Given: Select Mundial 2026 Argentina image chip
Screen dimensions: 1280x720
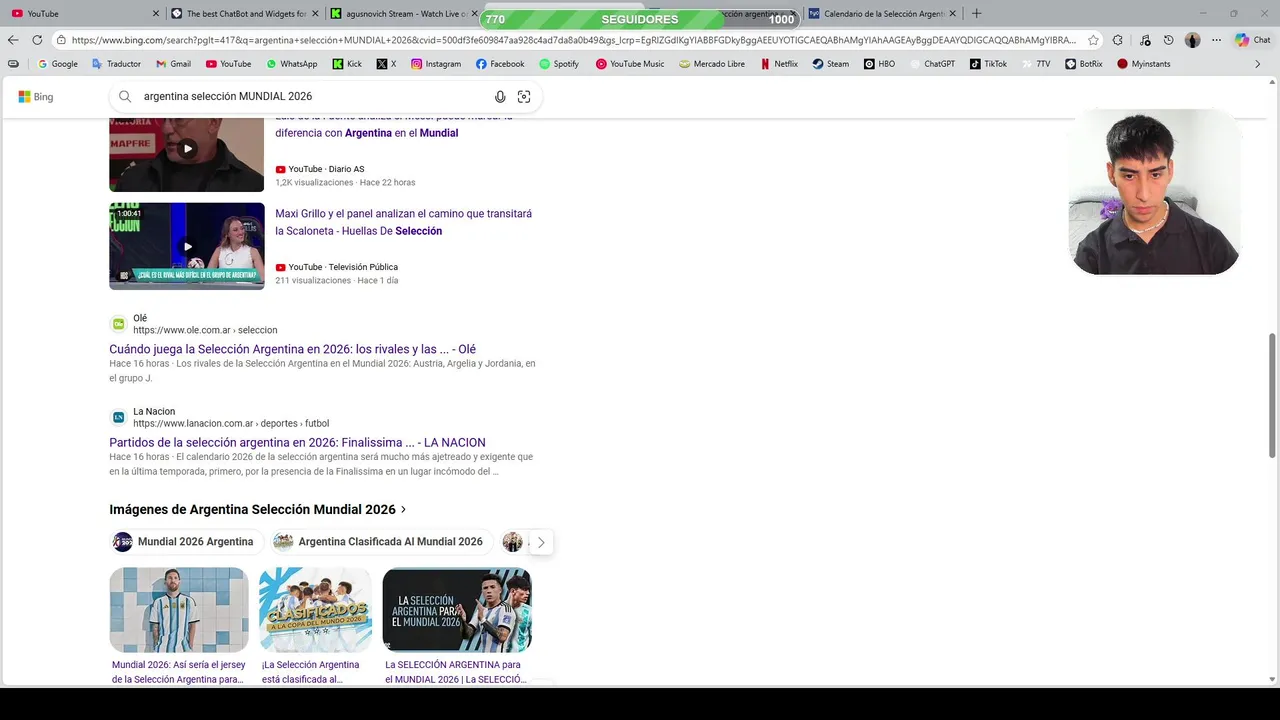Looking at the screenshot, I should tap(187, 542).
